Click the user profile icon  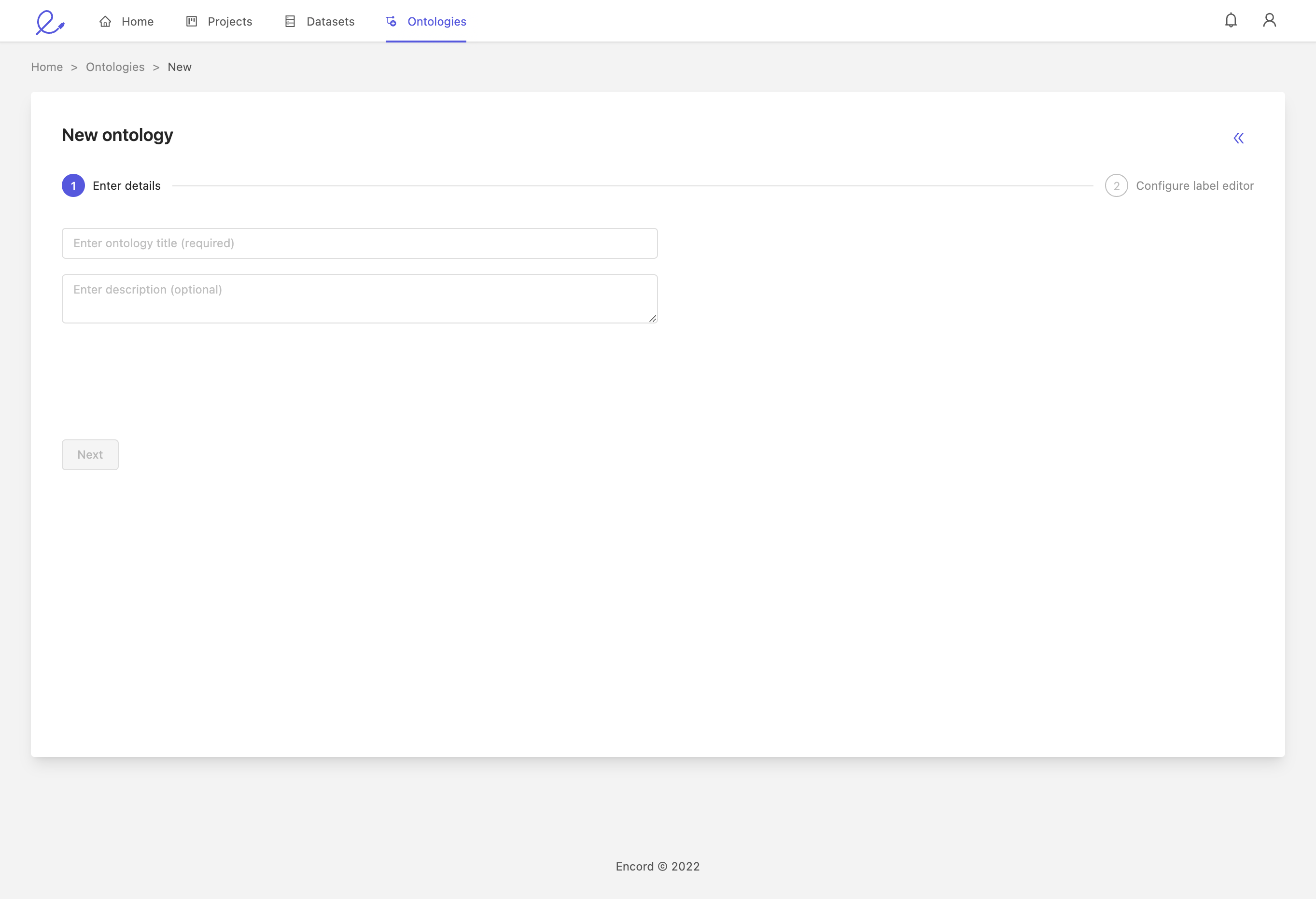tap(1270, 20)
